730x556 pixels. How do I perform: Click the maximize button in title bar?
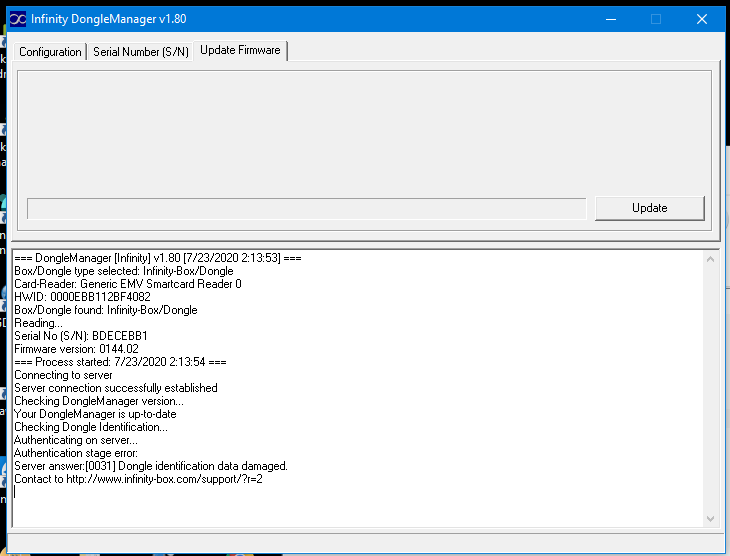pyautogui.click(x=656, y=19)
